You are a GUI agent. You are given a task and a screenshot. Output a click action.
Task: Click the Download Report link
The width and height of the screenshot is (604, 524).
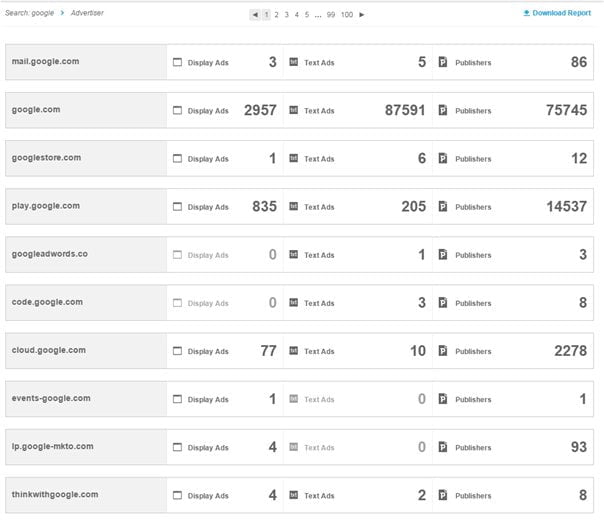[562, 14]
